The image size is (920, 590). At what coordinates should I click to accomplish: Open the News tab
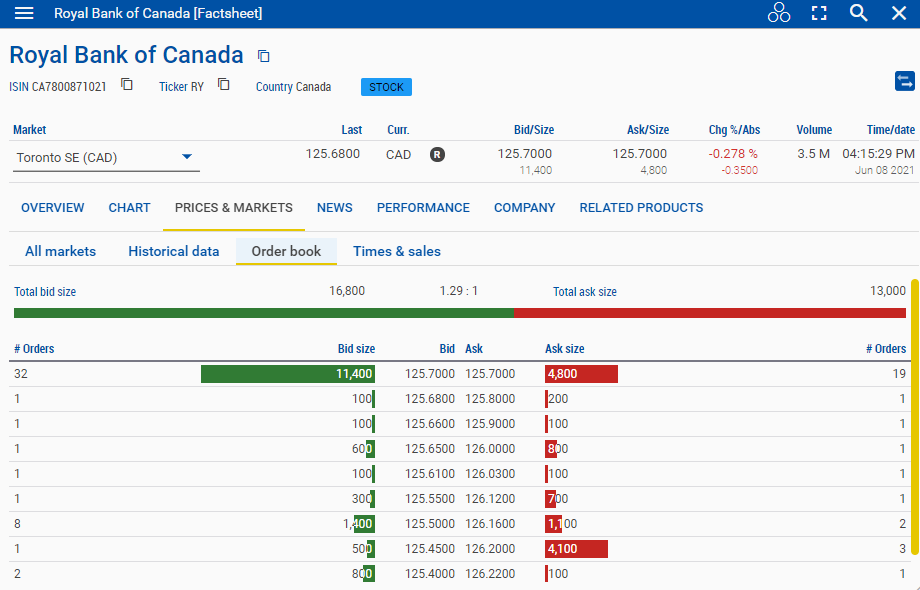pyautogui.click(x=334, y=208)
